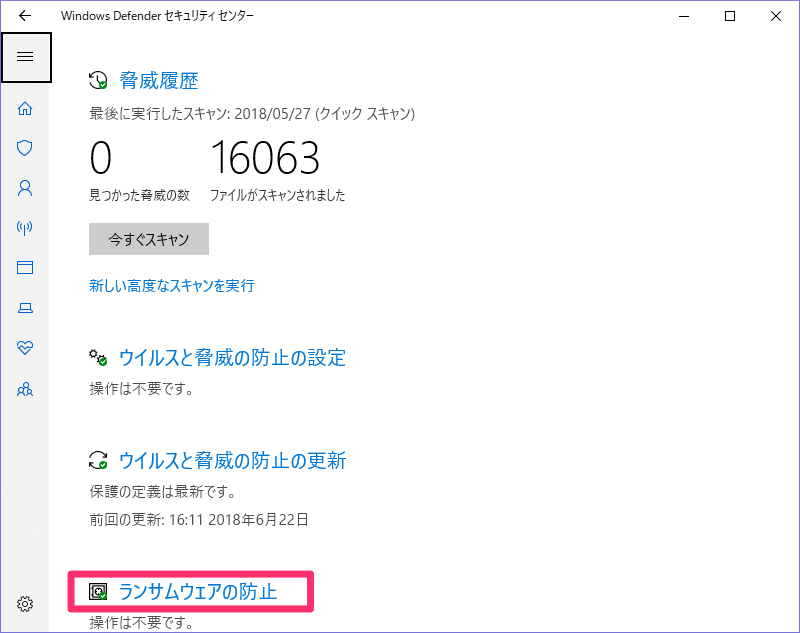Open Account protection person icon
Screen dimensions: 800x633
pyautogui.click(x=25, y=188)
